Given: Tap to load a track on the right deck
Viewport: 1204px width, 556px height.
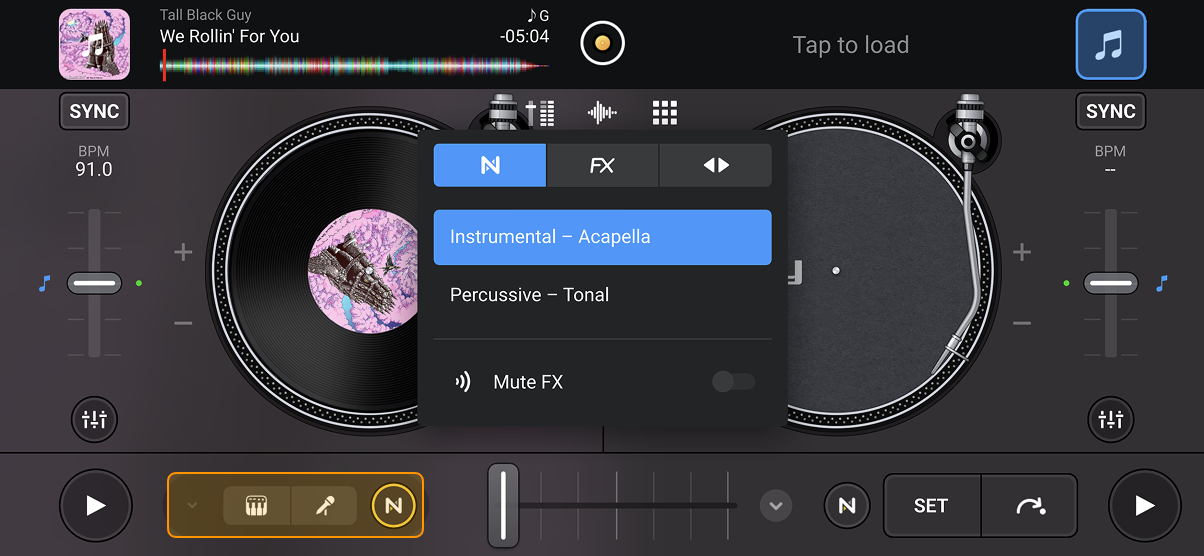Looking at the screenshot, I should point(850,45).
